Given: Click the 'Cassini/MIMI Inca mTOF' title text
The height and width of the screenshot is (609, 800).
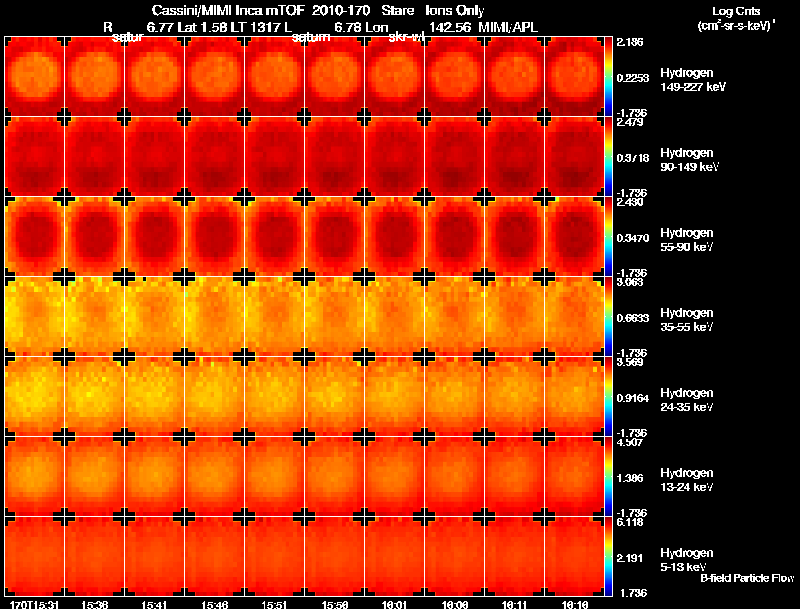Looking at the screenshot, I should tap(228, 11).
